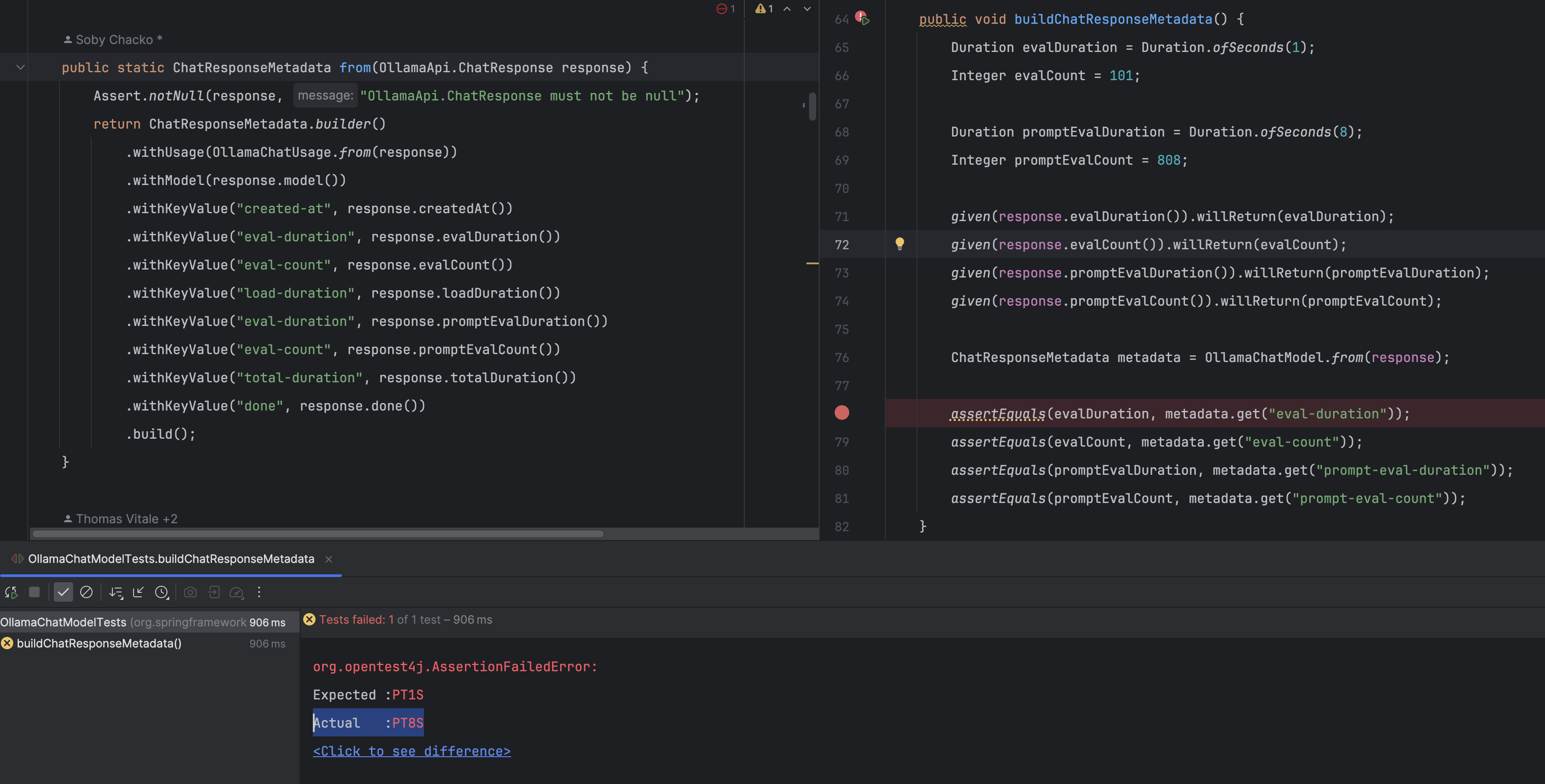
Task: Click the message: parameter hint
Action: (325, 95)
